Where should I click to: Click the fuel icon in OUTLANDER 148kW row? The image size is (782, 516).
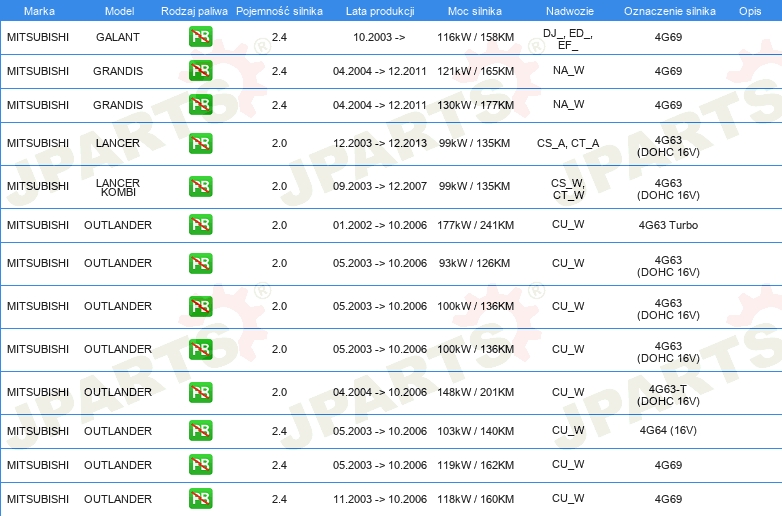click(x=200, y=392)
